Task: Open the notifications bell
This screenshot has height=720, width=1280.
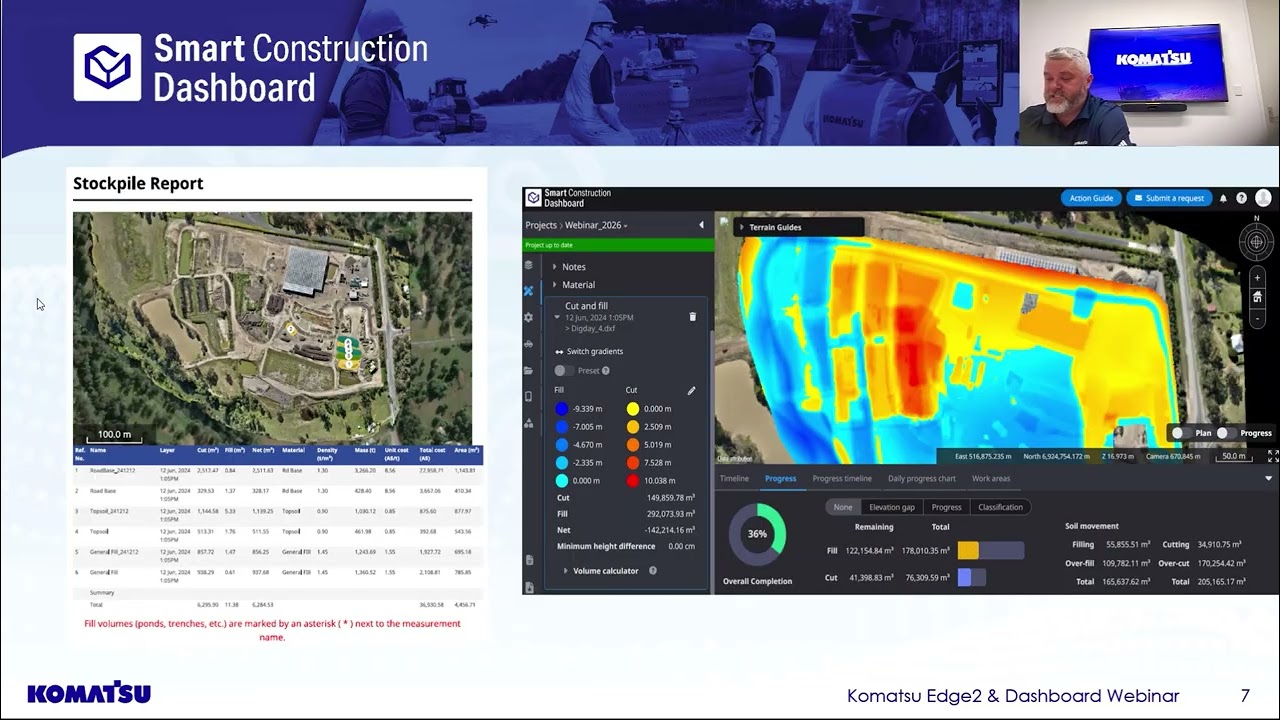Action: 1223,198
